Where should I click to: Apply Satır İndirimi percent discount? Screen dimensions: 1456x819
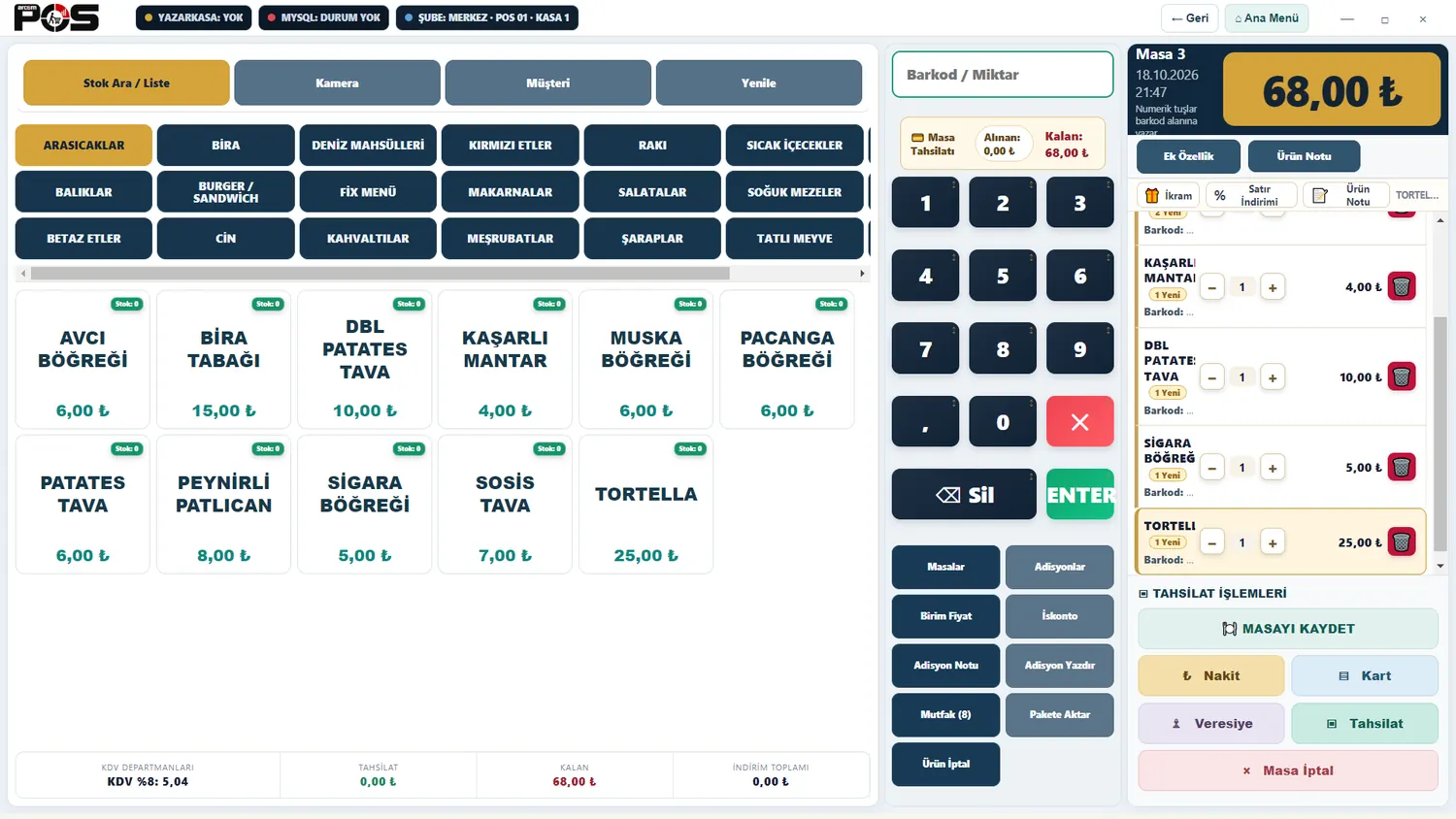tap(1250, 195)
